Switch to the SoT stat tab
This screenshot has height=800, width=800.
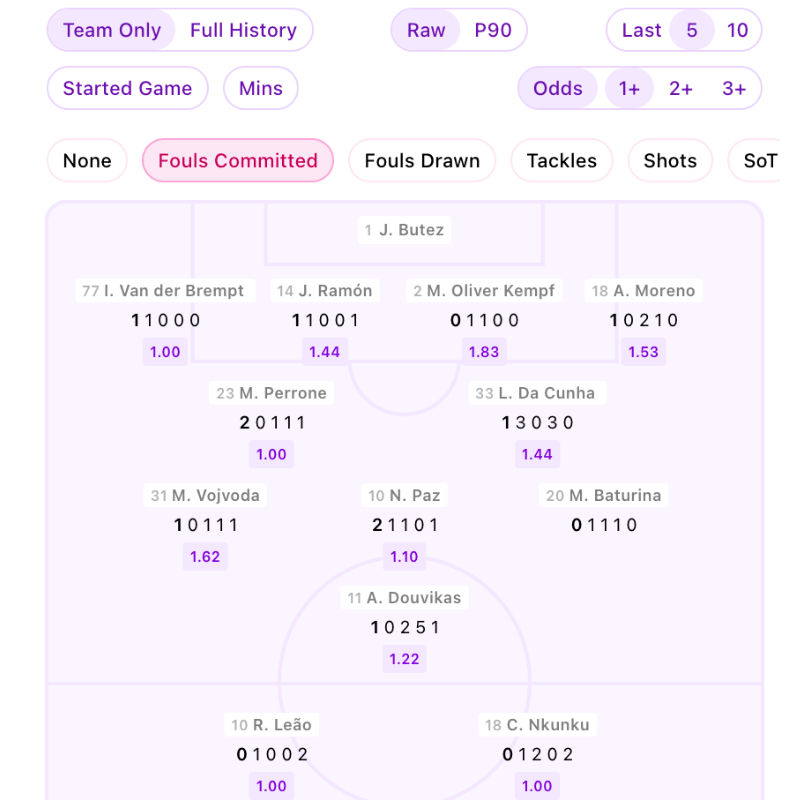click(761, 160)
